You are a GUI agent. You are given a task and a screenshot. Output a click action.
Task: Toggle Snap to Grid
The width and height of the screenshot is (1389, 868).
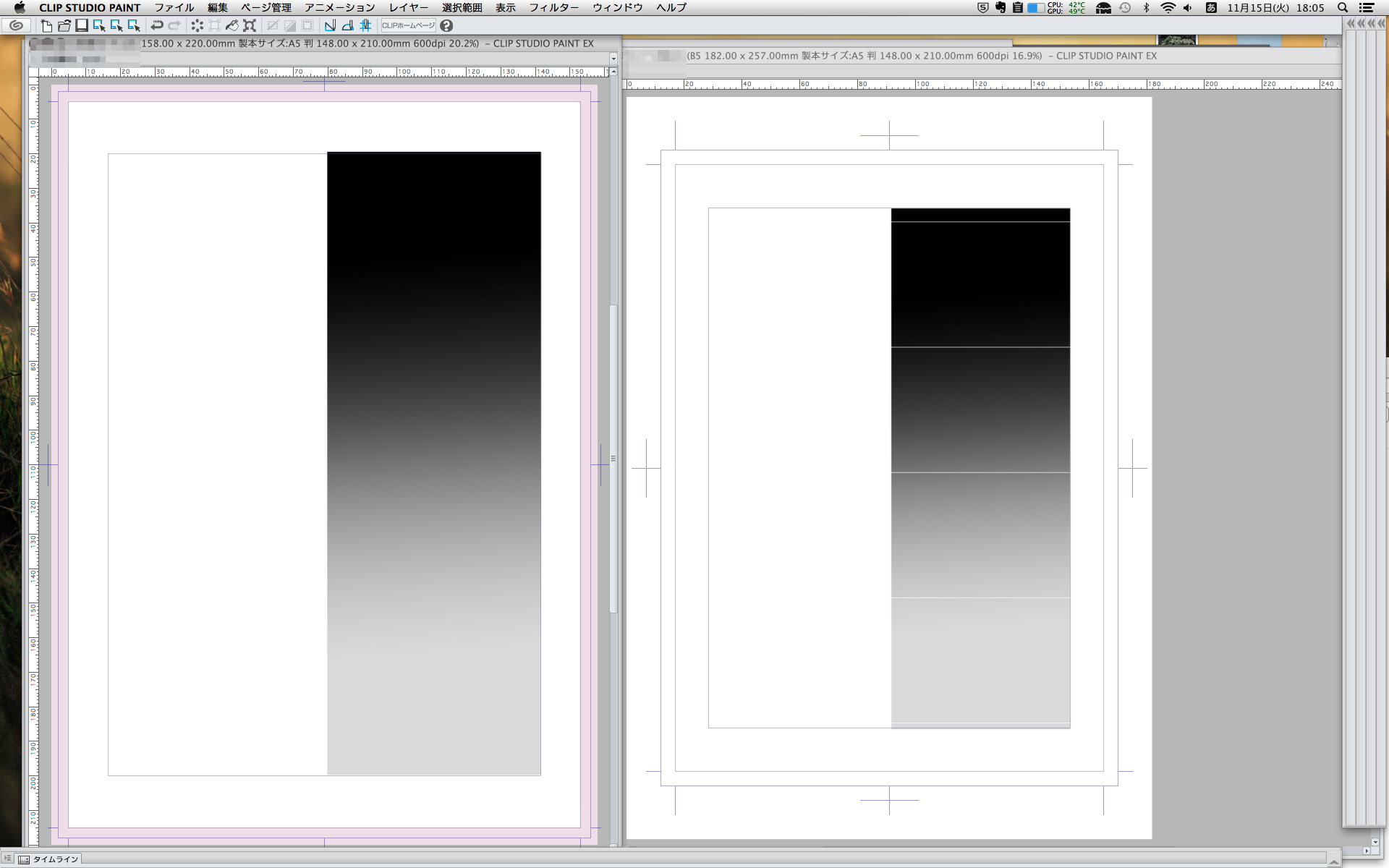pyautogui.click(x=366, y=25)
